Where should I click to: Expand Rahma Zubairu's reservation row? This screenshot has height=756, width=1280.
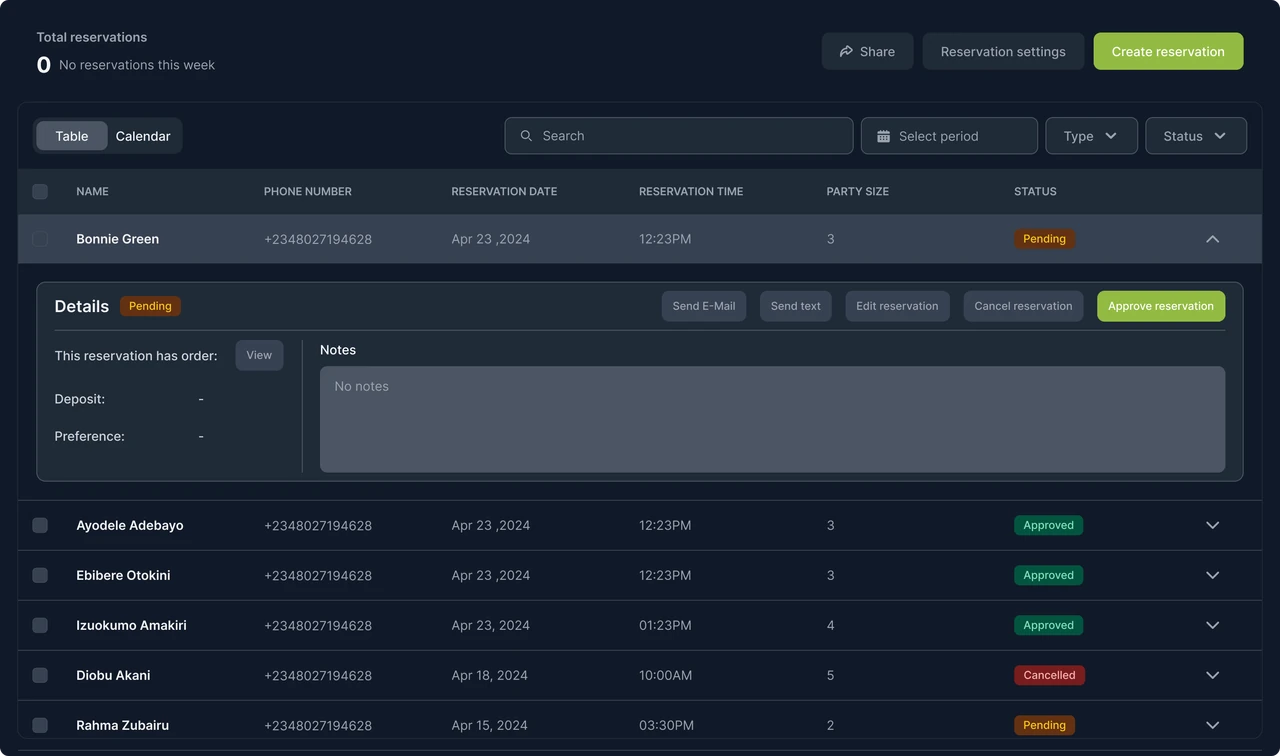1213,725
